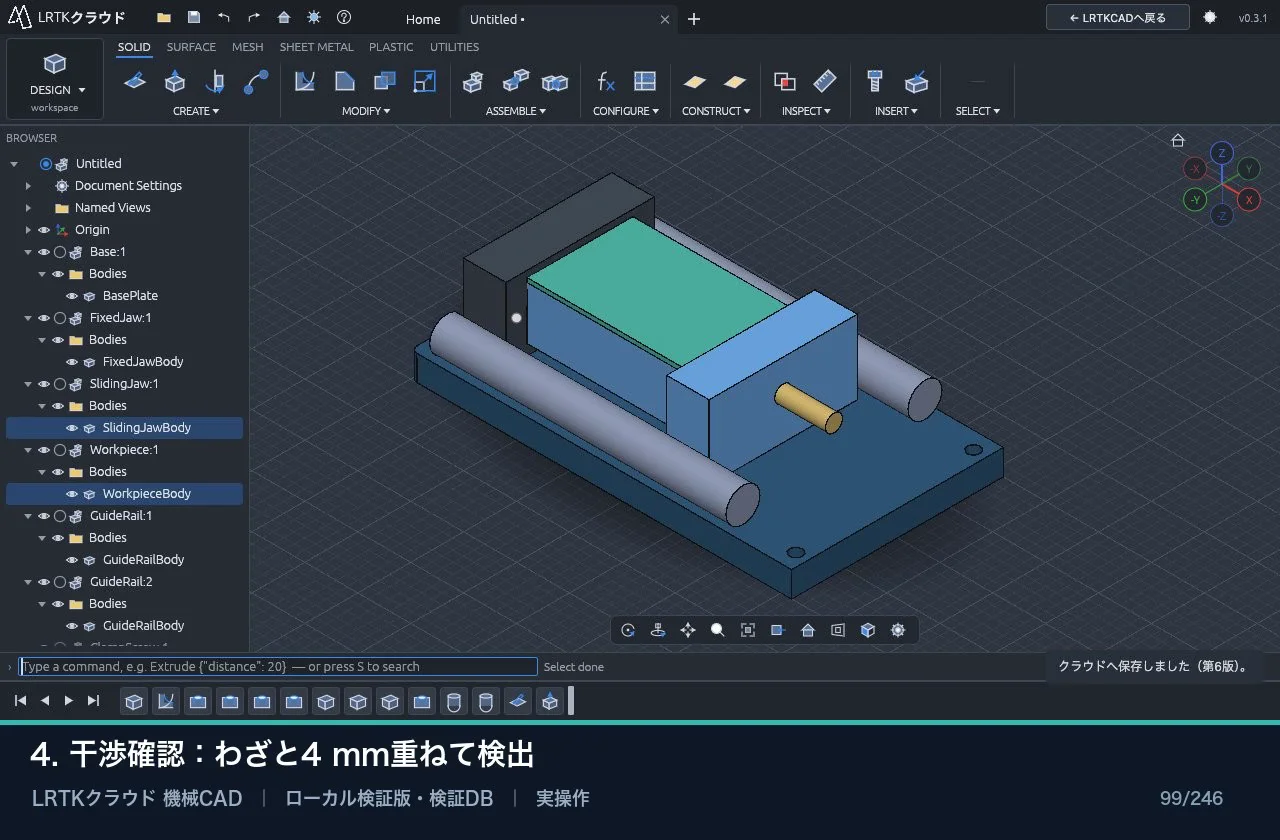Switch to the UTILITIES tab
Viewport: 1280px width, 840px height.
454,47
